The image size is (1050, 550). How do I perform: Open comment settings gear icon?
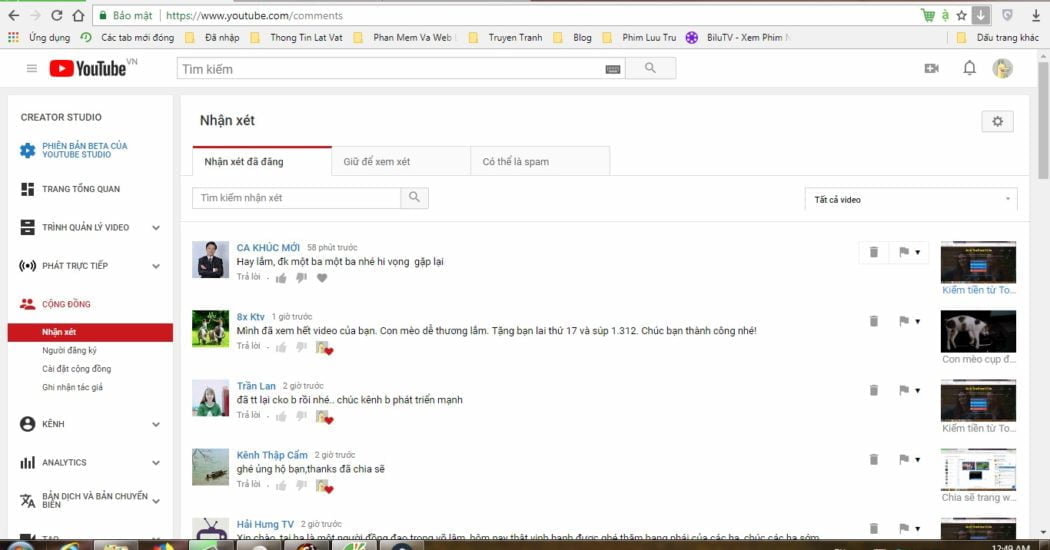click(x=997, y=121)
